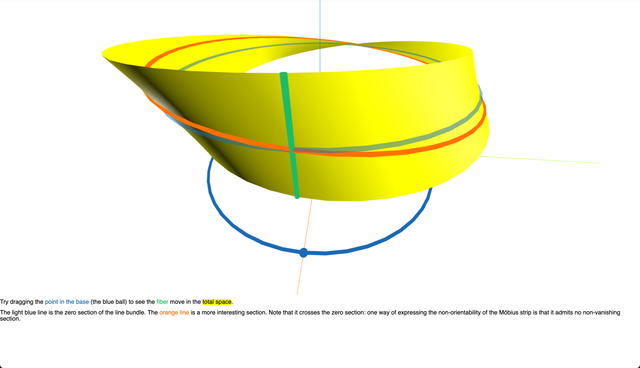Screen dimensions: 640x368
Task: Click the 'Try dragging the' instruction text
Action: coord(22,302)
